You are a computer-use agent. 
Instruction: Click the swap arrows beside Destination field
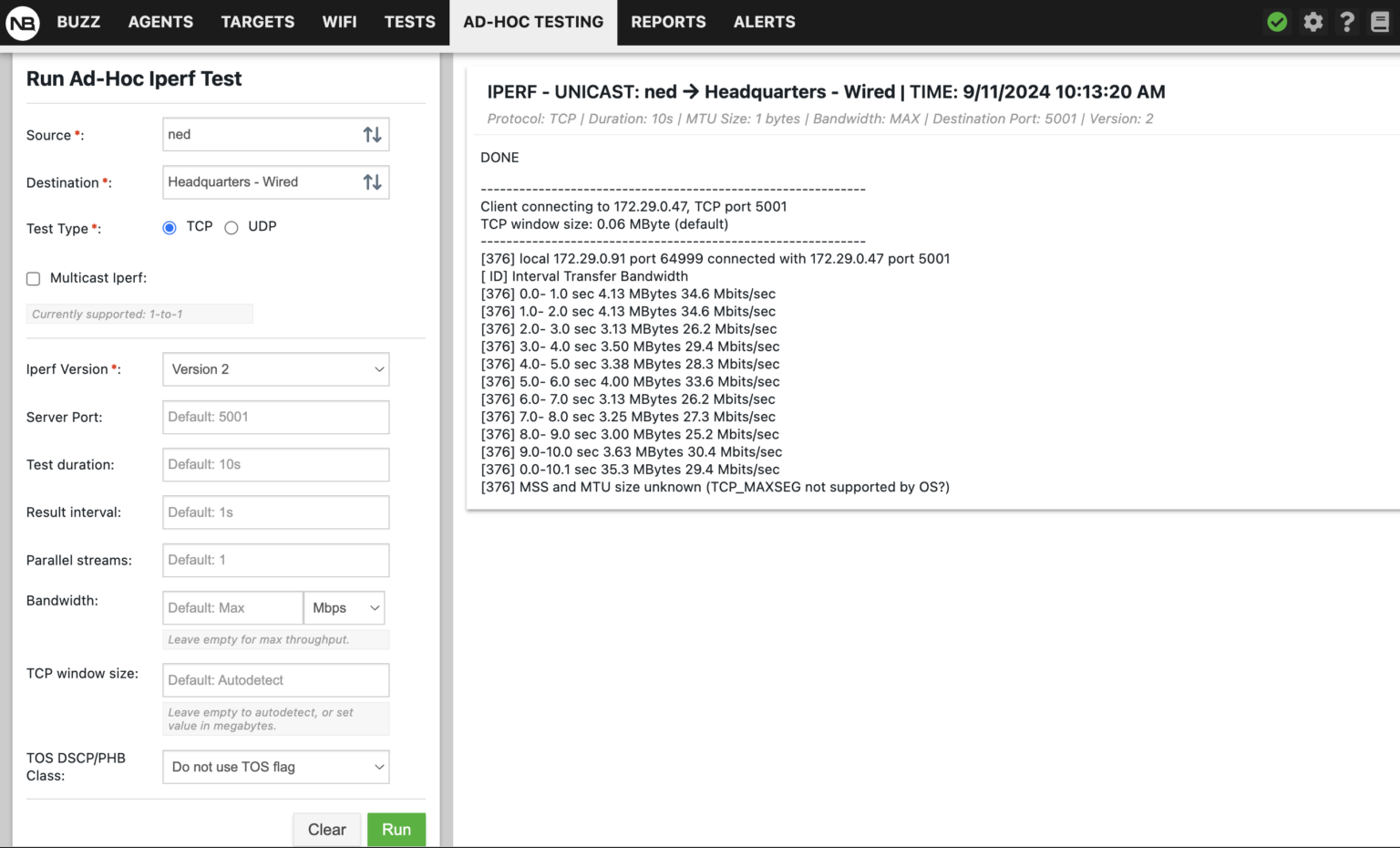click(x=372, y=181)
